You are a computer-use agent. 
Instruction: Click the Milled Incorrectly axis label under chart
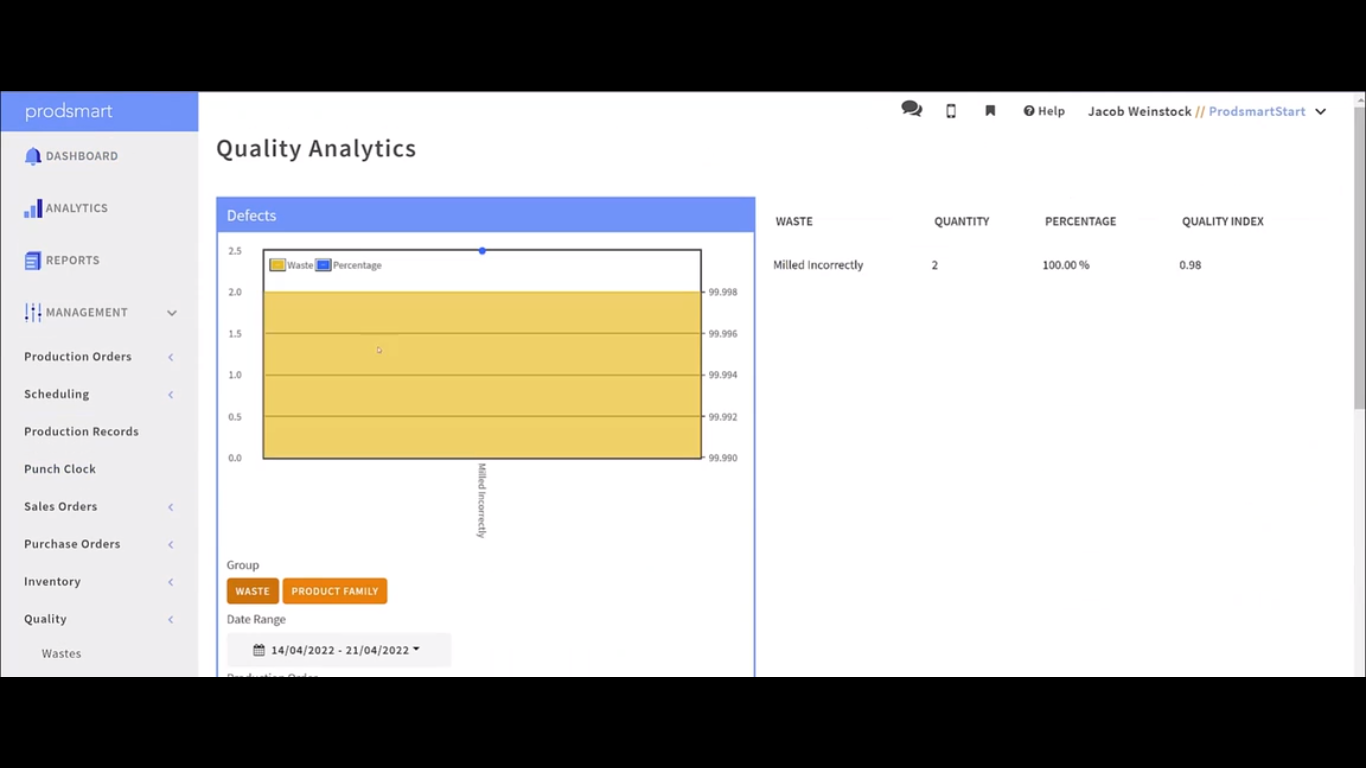pos(482,501)
